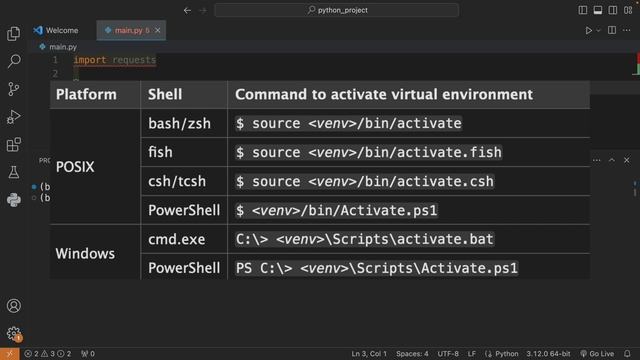Screen dimensions: 640x360
Task: Click line number 1 in the gutter
Action: pos(55,60)
